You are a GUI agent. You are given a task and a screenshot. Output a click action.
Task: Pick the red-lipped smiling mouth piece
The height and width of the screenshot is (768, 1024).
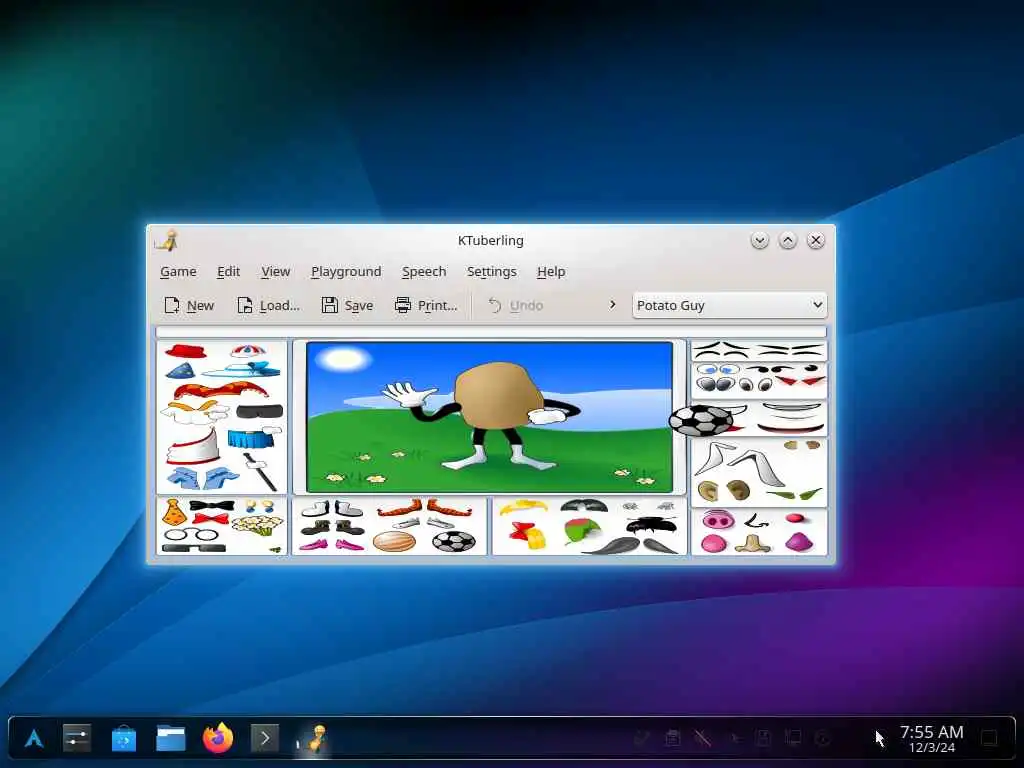[x=790, y=428]
